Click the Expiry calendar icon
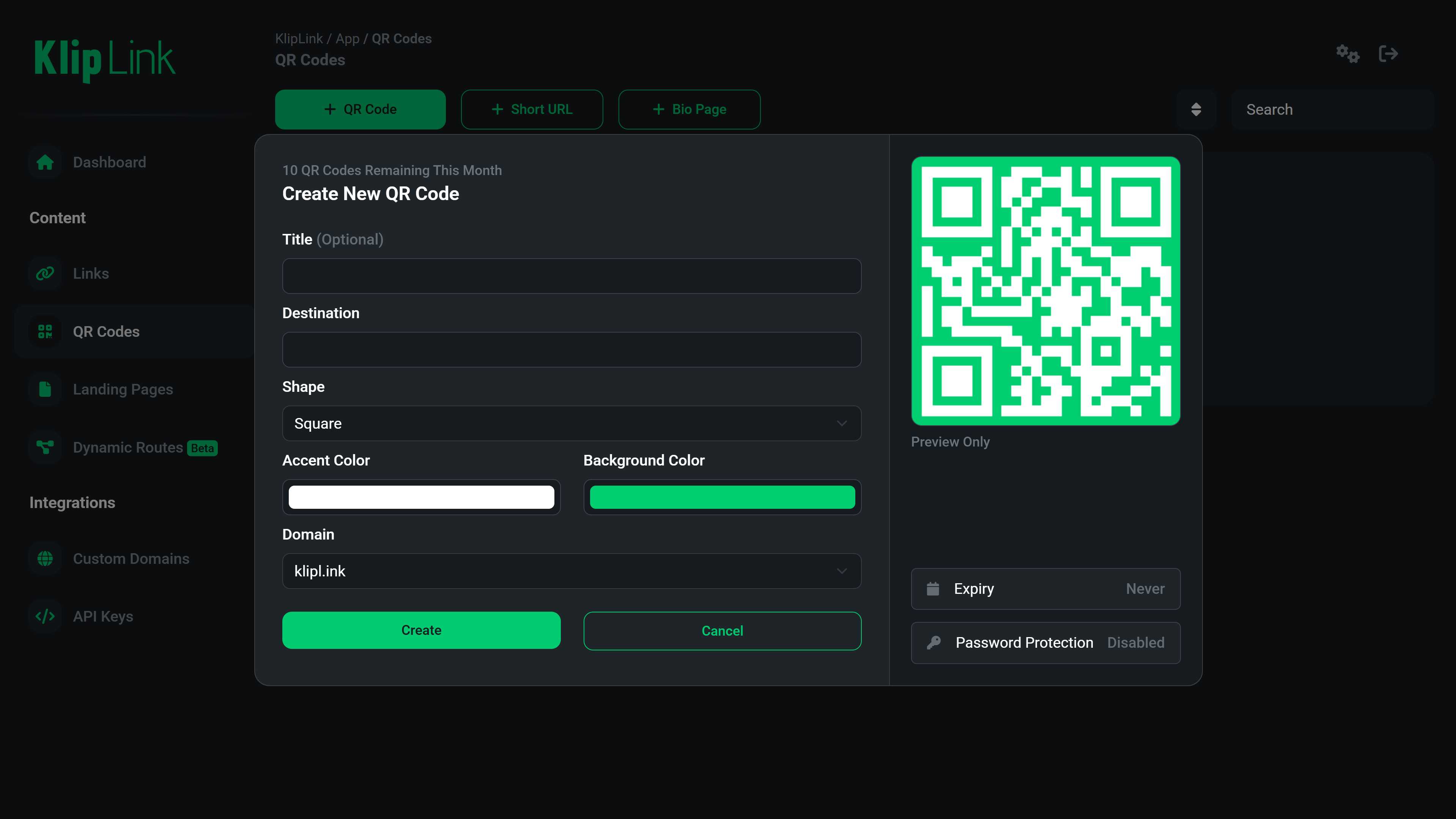Screen dimensions: 1456x819 [x=933, y=589]
